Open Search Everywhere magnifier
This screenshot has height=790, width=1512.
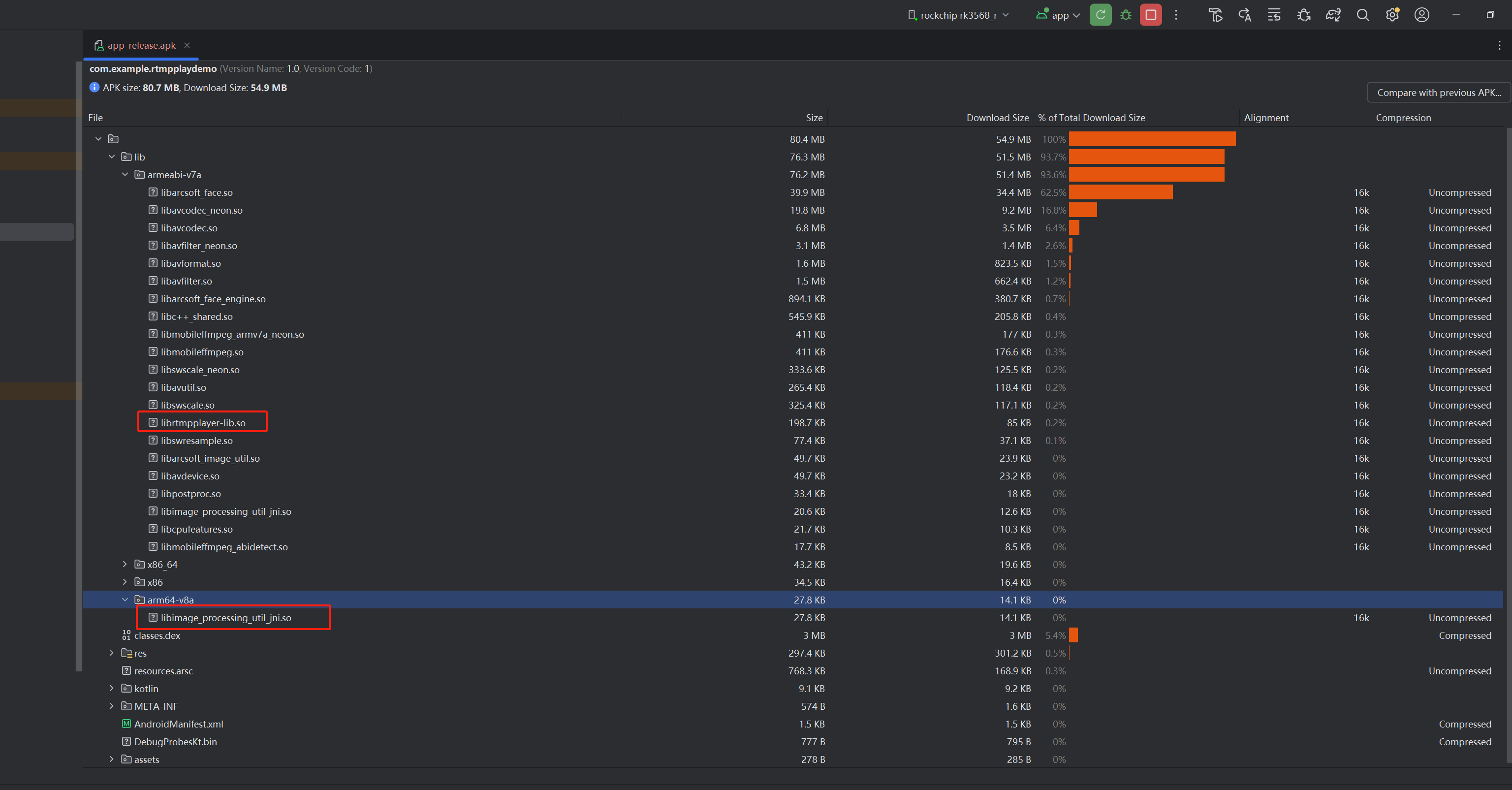point(1362,15)
